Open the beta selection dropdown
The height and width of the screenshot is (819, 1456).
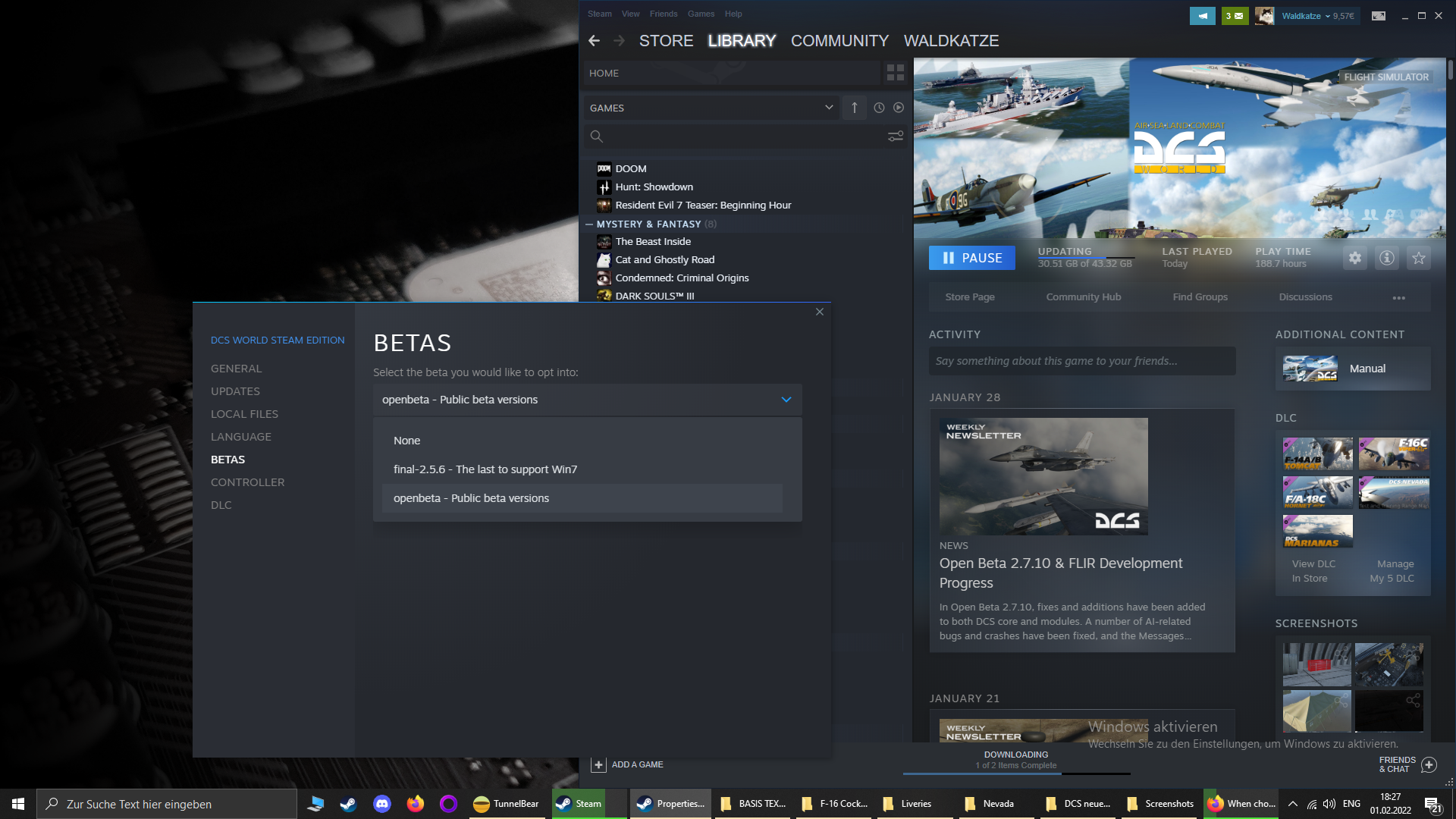coord(588,400)
